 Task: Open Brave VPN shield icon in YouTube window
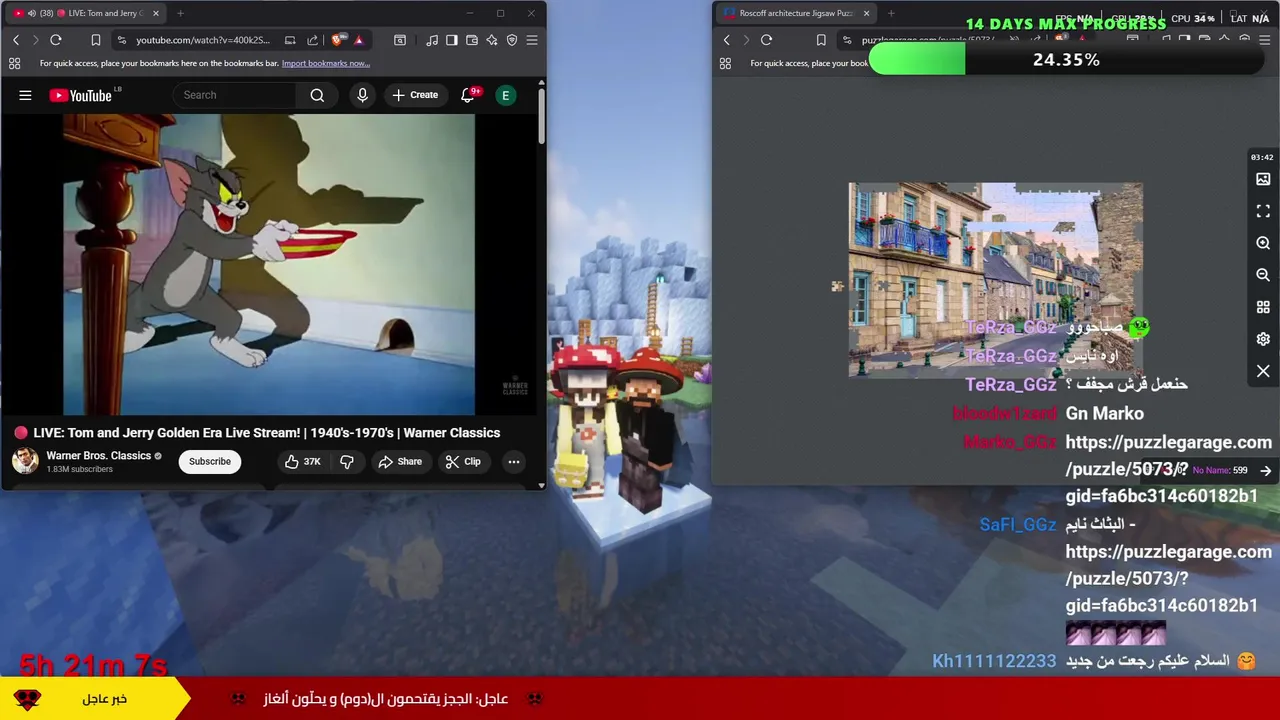point(511,40)
